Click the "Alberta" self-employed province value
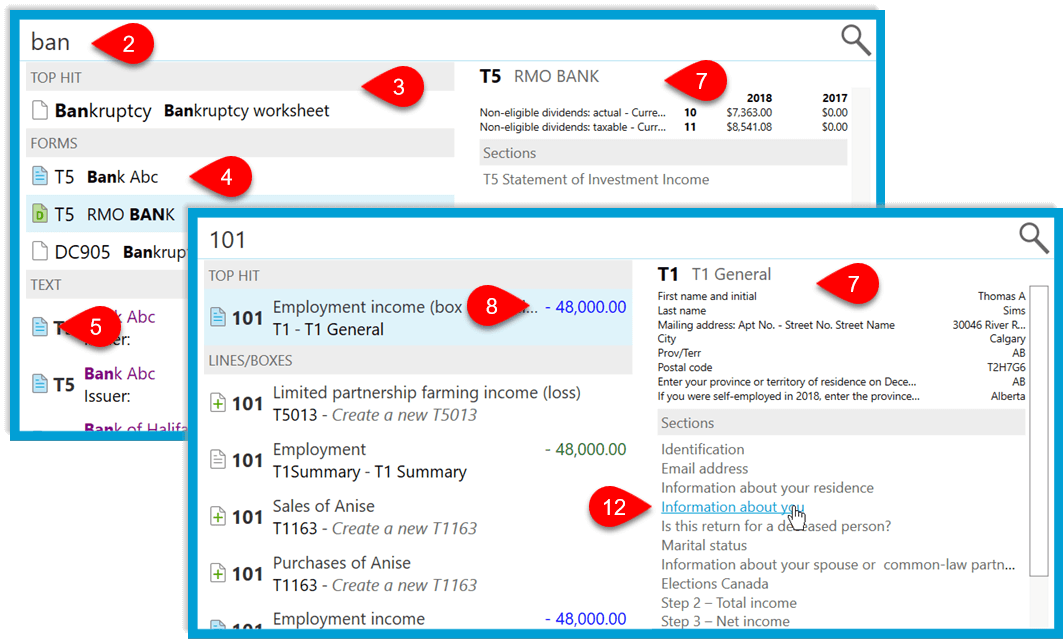The width and height of the screenshot is (1063, 639). [1008, 396]
